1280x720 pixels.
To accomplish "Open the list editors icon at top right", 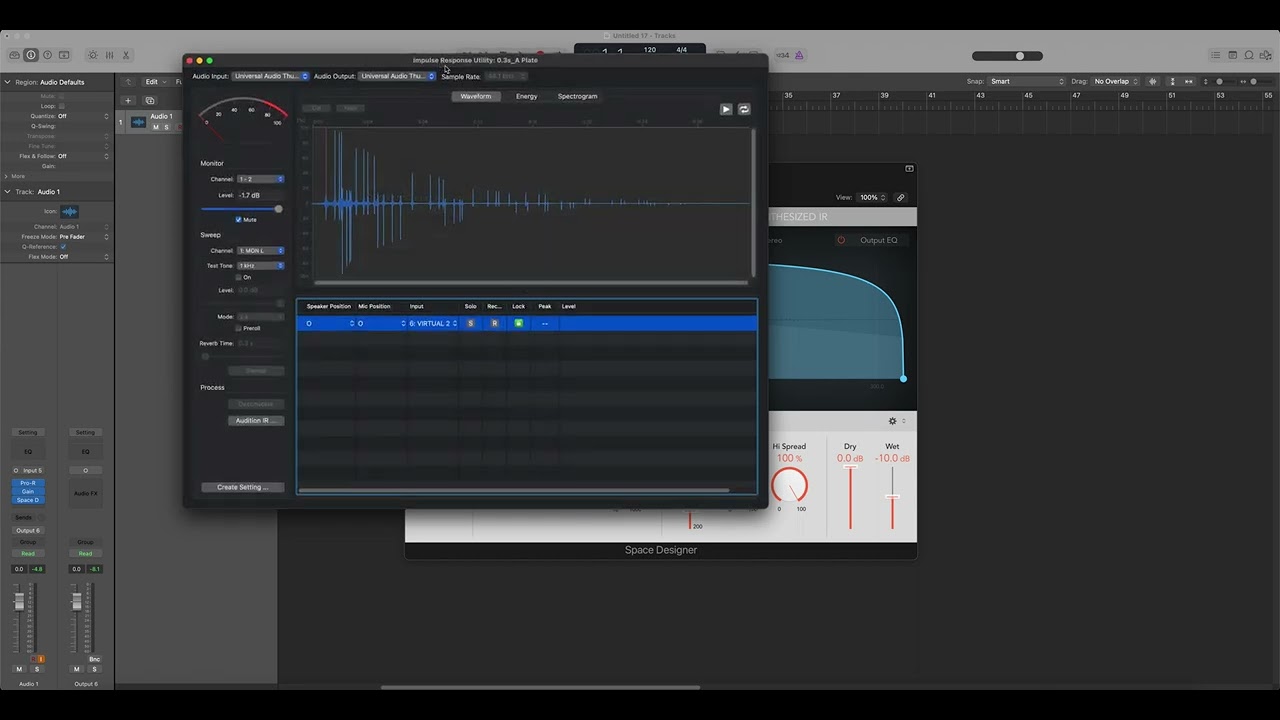I will click(1215, 55).
